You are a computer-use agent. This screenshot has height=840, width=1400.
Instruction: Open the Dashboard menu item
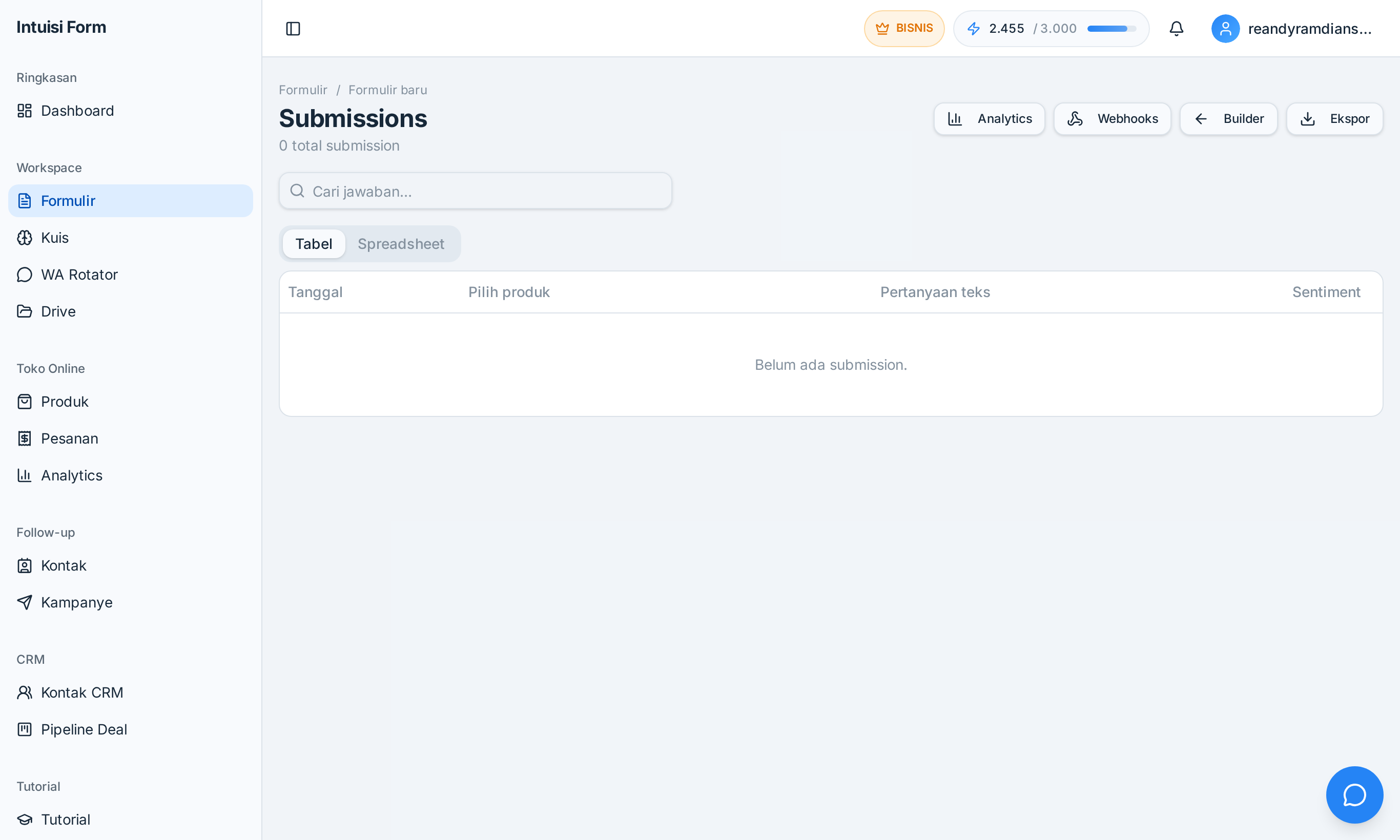pyautogui.click(x=131, y=110)
